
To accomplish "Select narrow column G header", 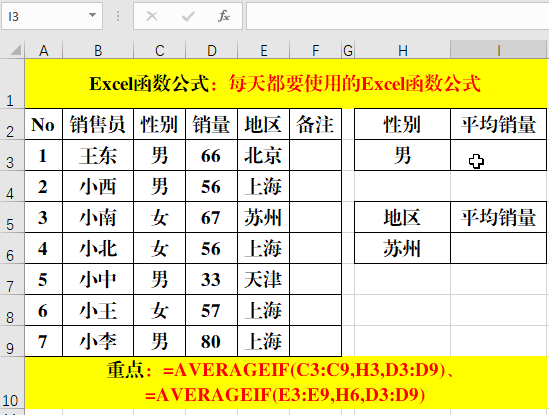I will (348, 50).
